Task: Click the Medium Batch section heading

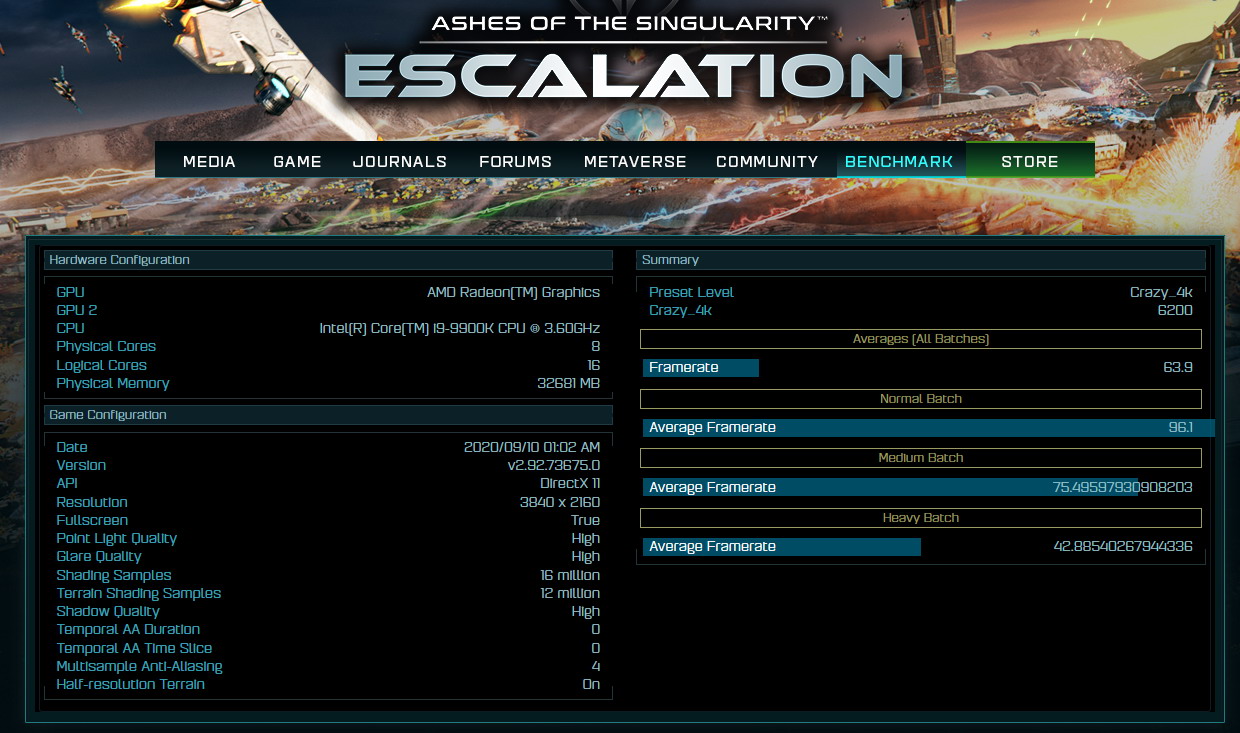Action: pyautogui.click(x=920, y=458)
